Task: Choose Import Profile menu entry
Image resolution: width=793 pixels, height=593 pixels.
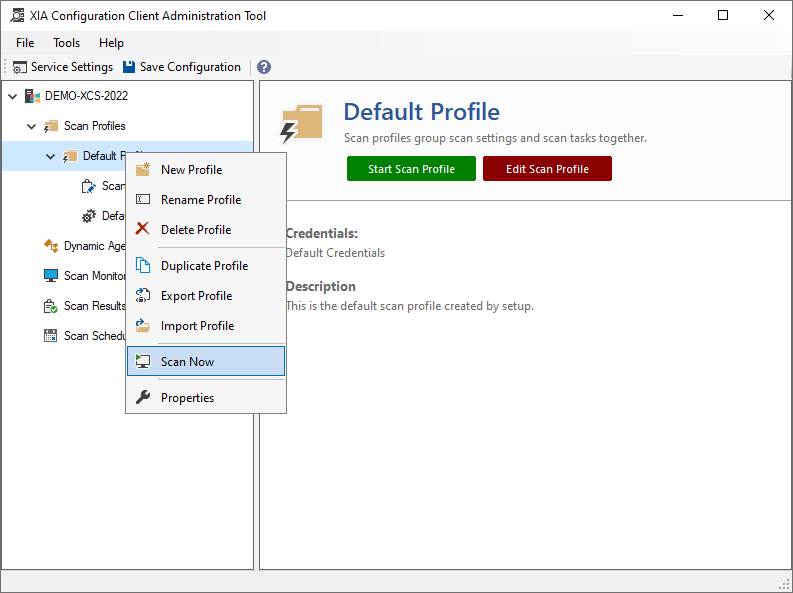Action: click(x=206, y=326)
